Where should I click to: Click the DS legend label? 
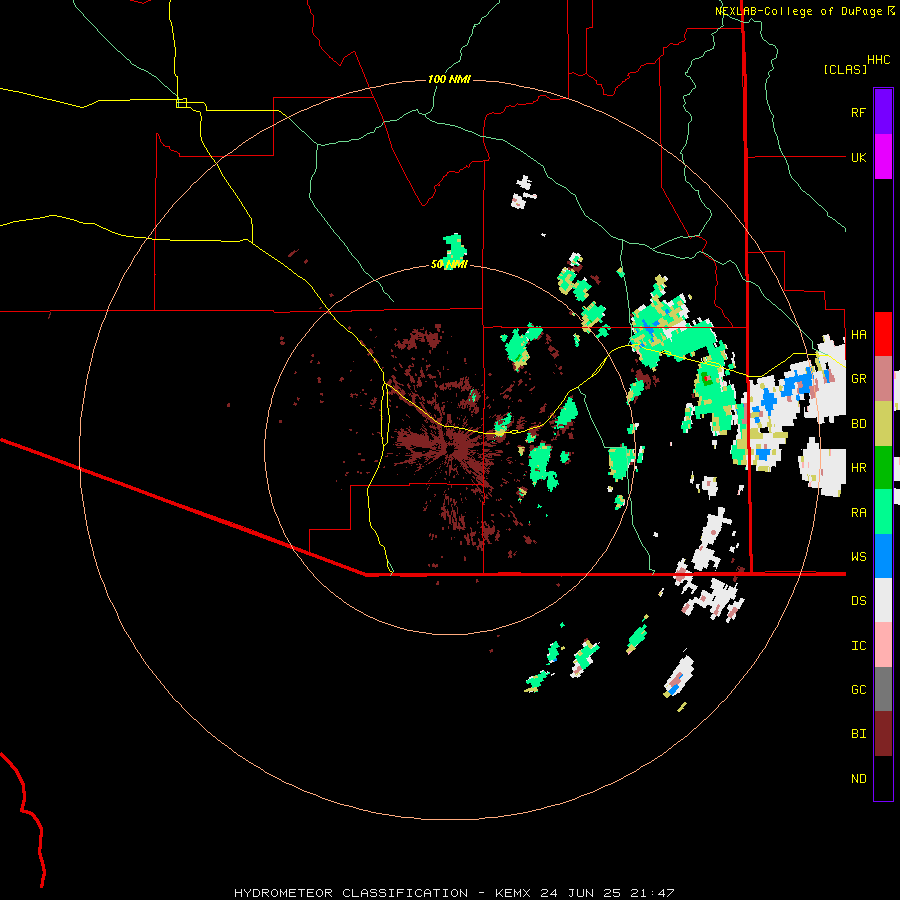pyautogui.click(x=859, y=600)
